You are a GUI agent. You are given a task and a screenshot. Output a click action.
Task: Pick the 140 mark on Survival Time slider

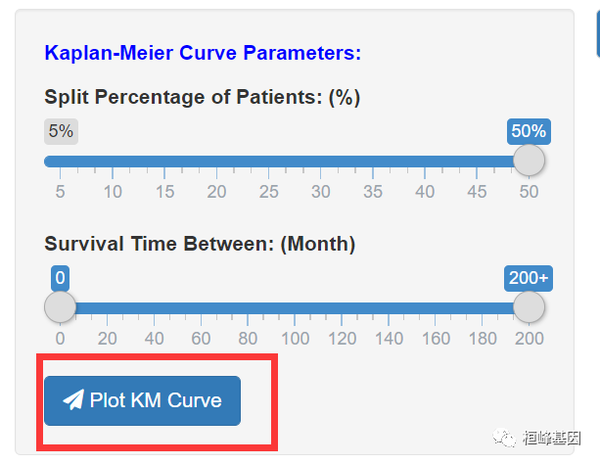point(388,308)
